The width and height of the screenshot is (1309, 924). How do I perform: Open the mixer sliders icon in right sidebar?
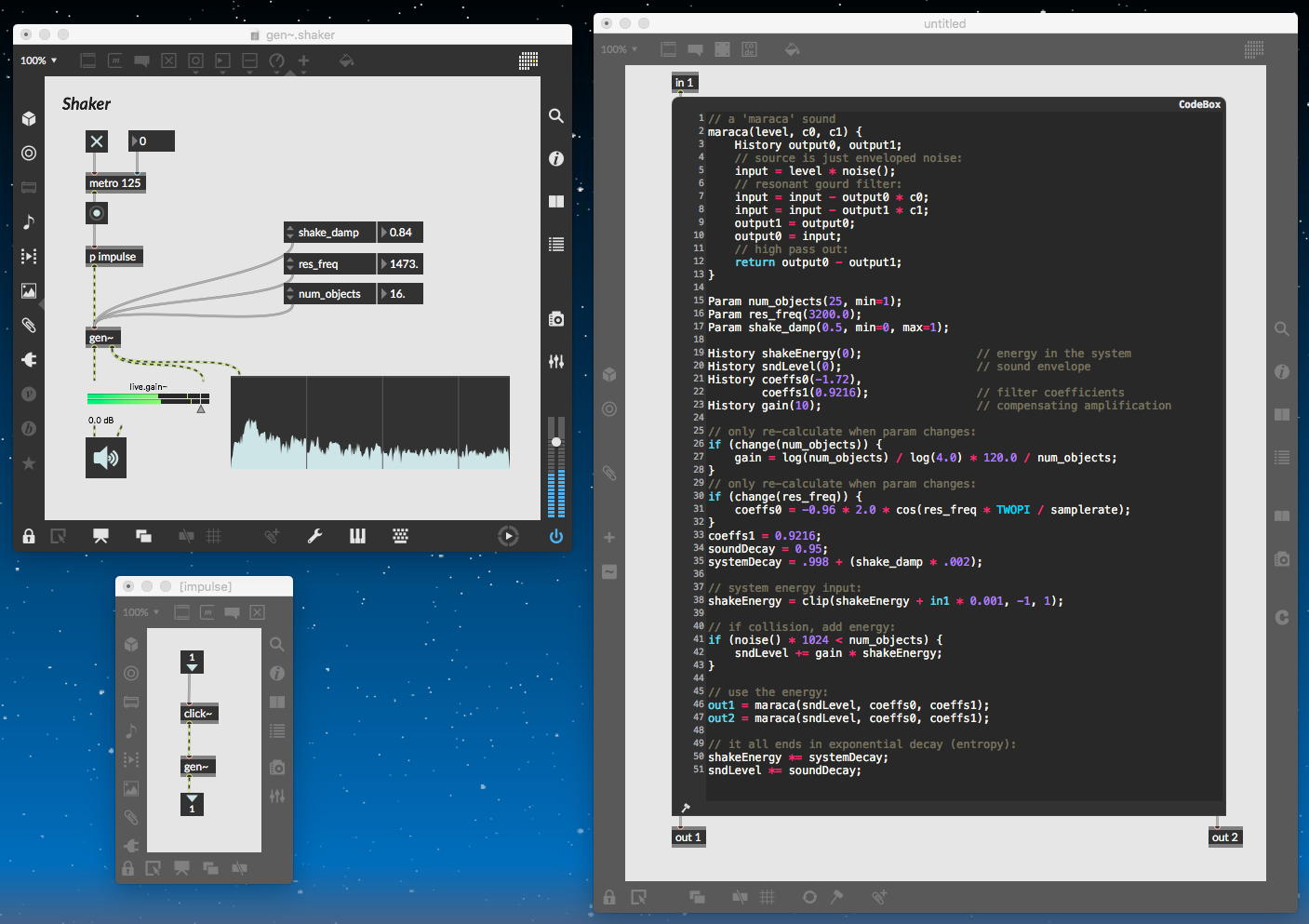555,361
